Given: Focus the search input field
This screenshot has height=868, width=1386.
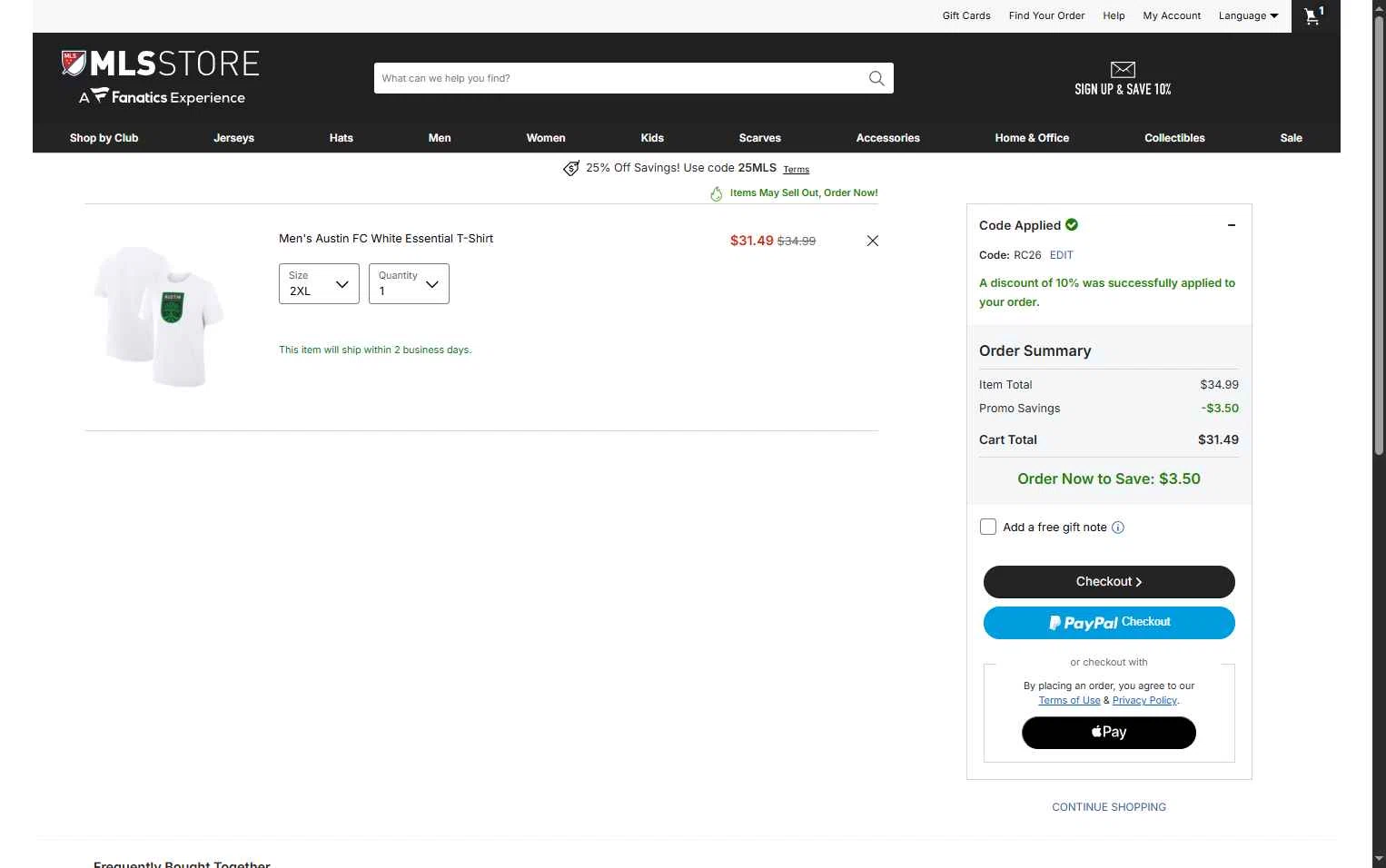Looking at the screenshot, I should 619,78.
